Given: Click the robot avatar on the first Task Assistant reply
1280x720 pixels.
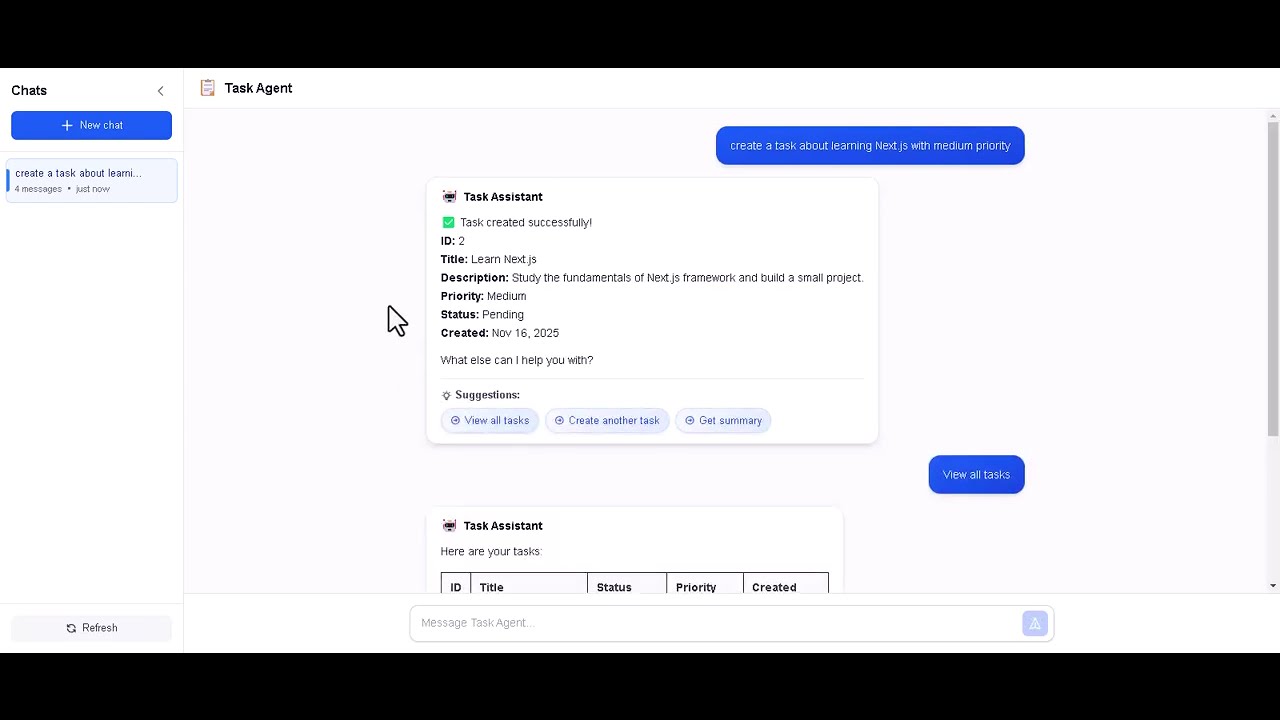Looking at the screenshot, I should [449, 196].
